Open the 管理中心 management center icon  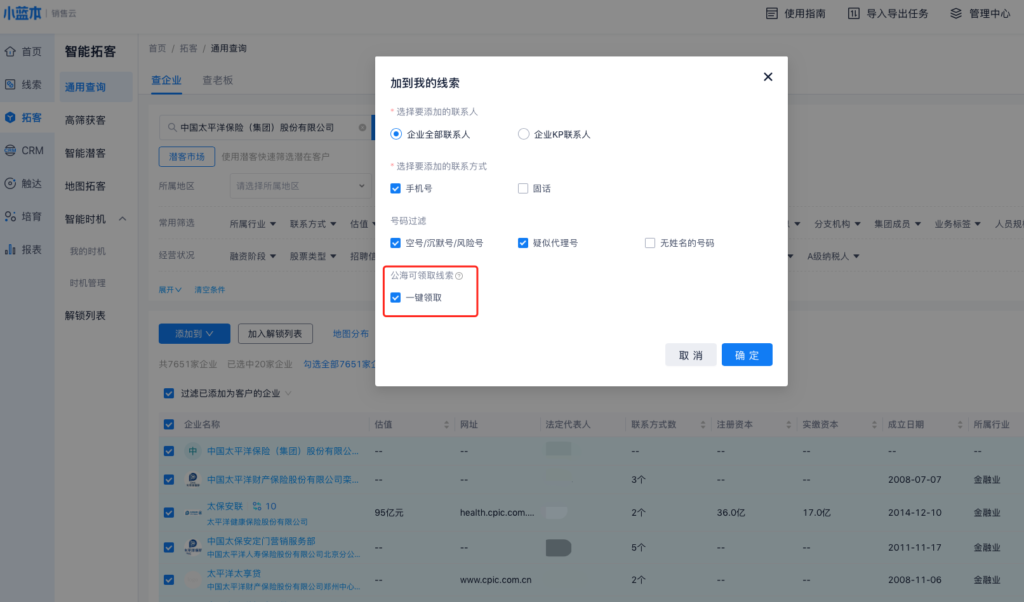pyautogui.click(x=956, y=14)
